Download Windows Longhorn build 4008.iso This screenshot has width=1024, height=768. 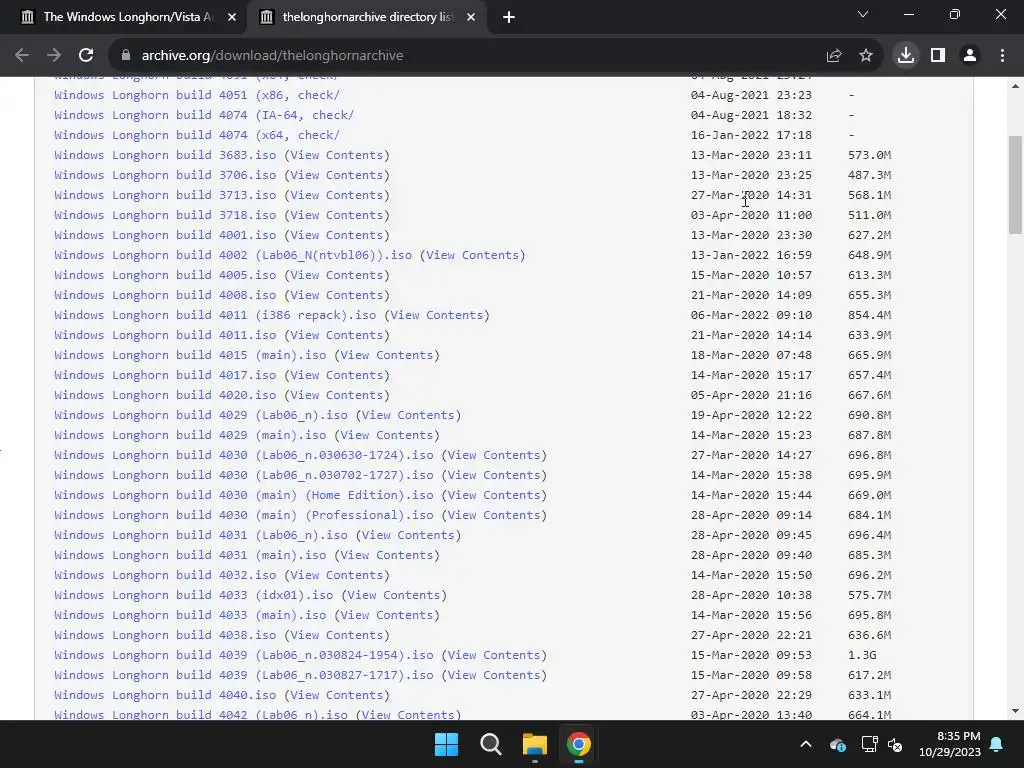coord(165,295)
